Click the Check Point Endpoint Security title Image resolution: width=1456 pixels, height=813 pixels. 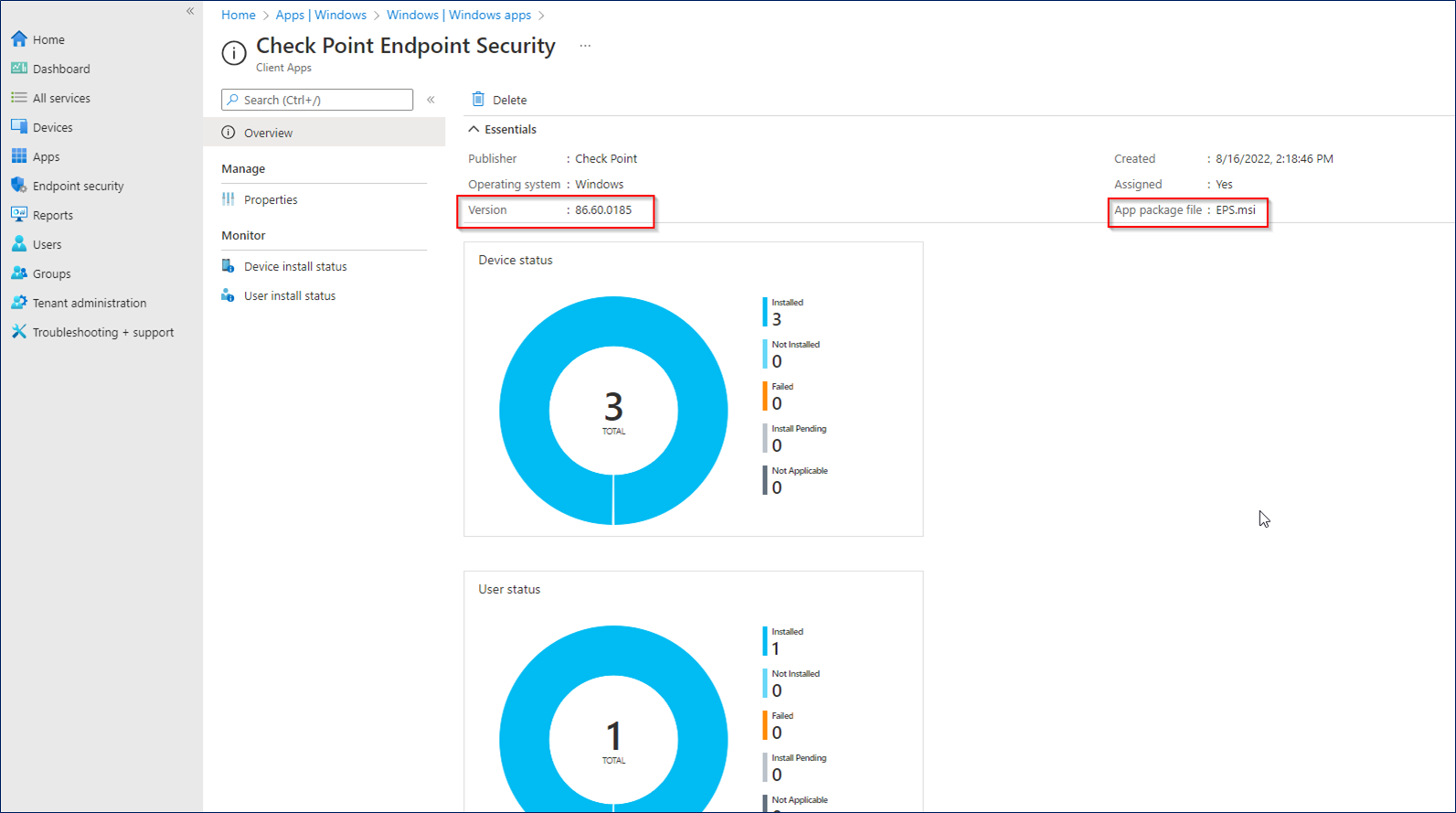[x=406, y=46]
